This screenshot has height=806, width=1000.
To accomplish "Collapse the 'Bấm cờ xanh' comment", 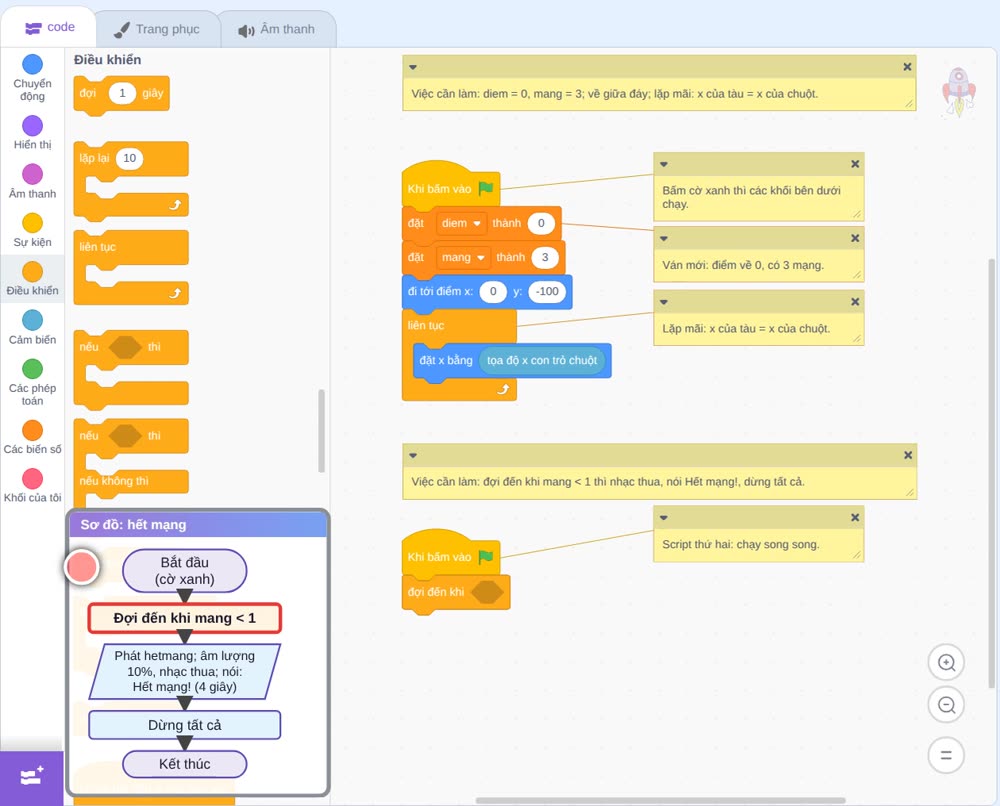I will coord(664,165).
